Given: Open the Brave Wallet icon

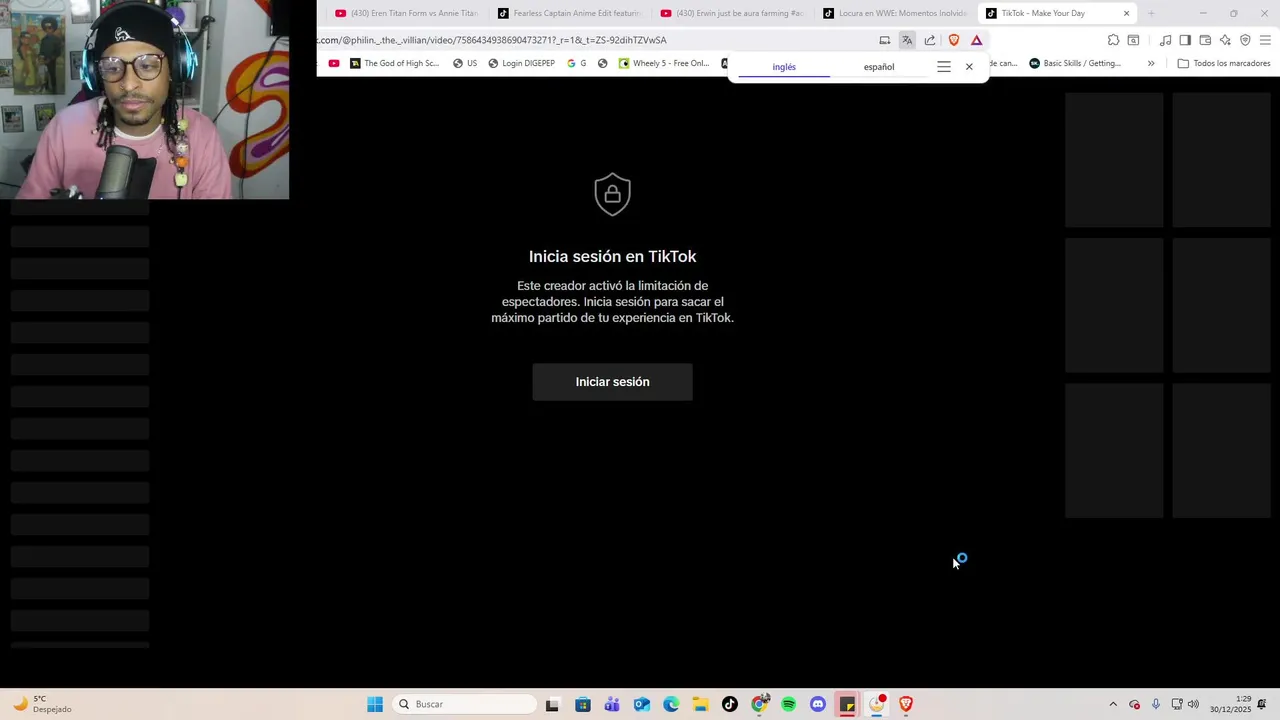Looking at the screenshot, I should pyautogui.click(x=1205, y=40).
